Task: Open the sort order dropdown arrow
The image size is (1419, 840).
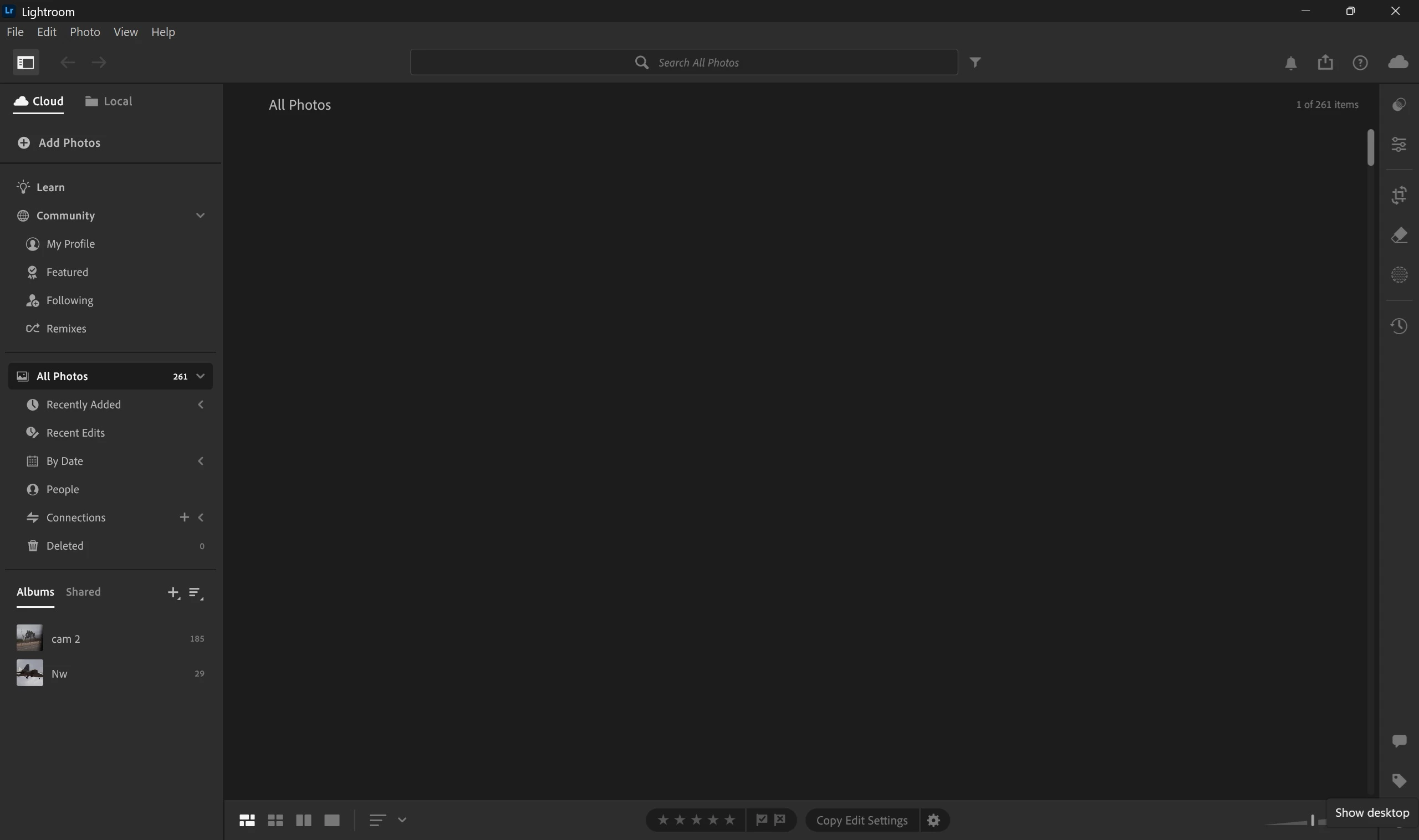Action: 401,819
